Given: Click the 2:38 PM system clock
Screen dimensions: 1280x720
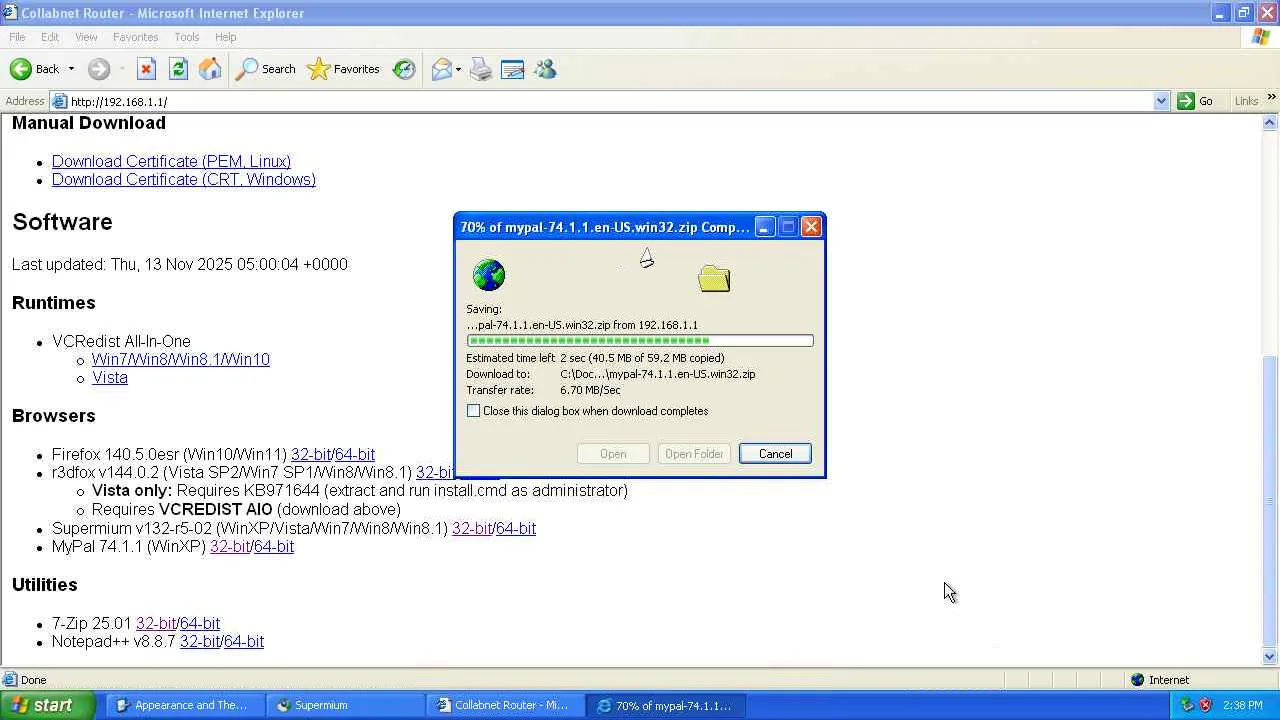Looking at the screenshot, I should point(1243,705).
